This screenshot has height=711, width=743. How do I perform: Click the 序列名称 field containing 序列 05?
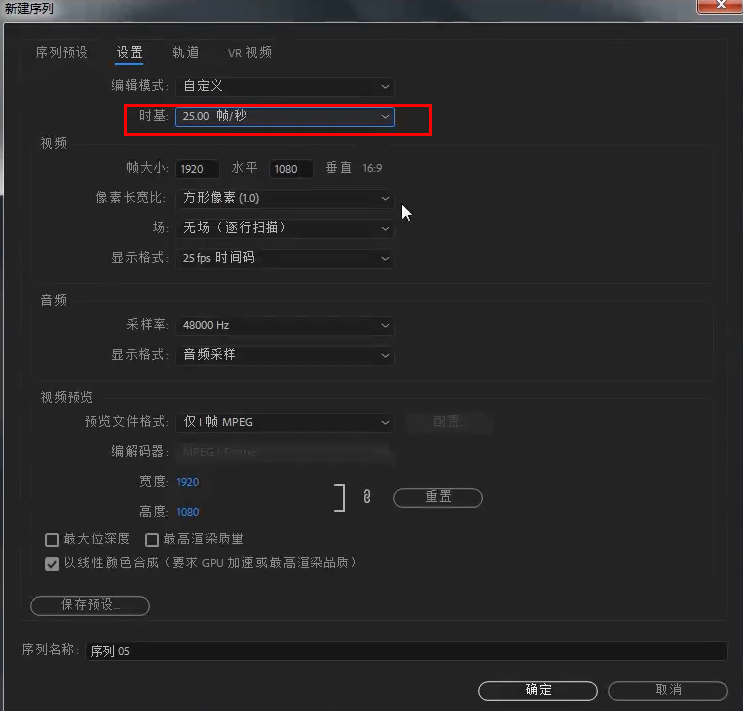tap(406, 651)
